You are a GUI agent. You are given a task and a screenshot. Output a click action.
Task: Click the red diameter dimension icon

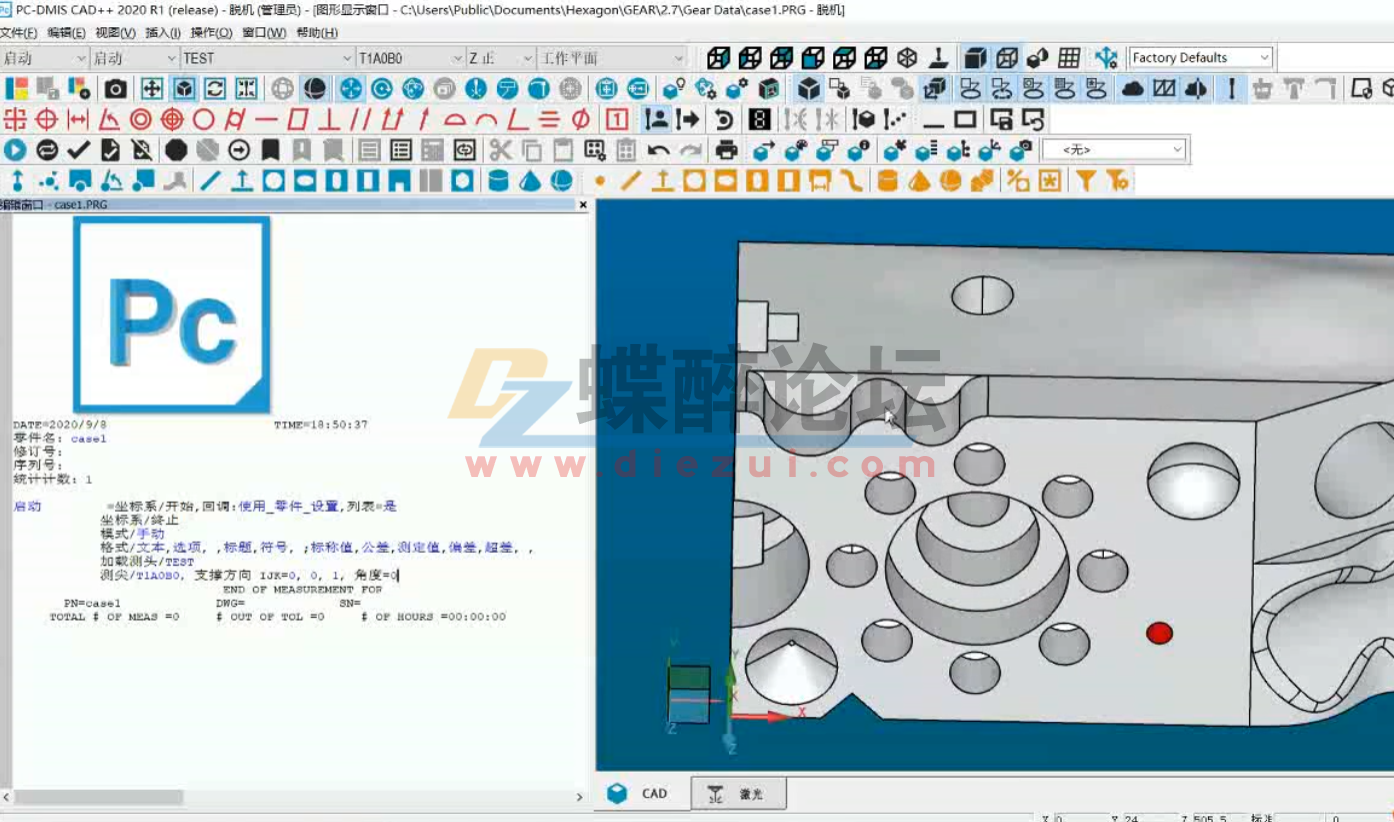pyautogui.click(x=578, y=119)
